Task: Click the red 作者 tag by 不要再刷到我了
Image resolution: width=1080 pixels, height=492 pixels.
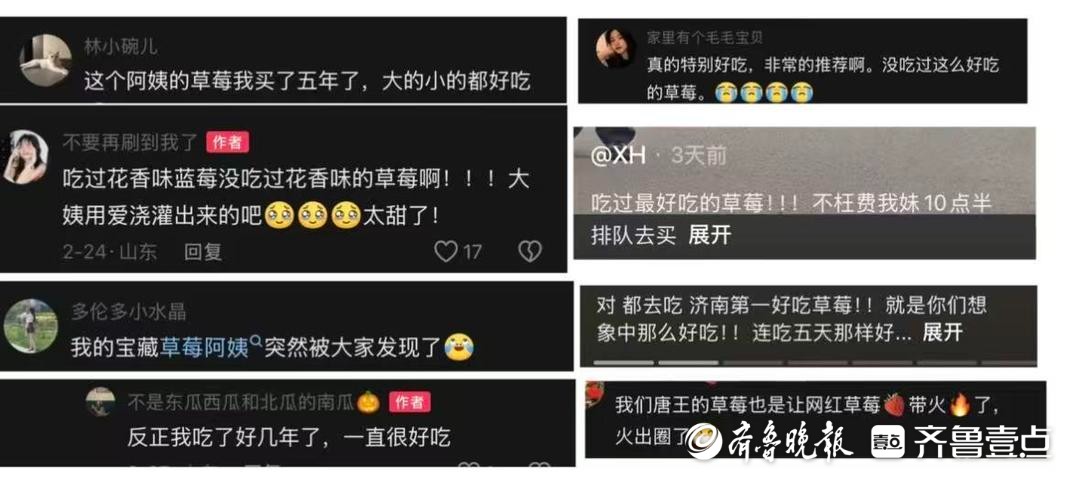Action: tap(227, 143)
